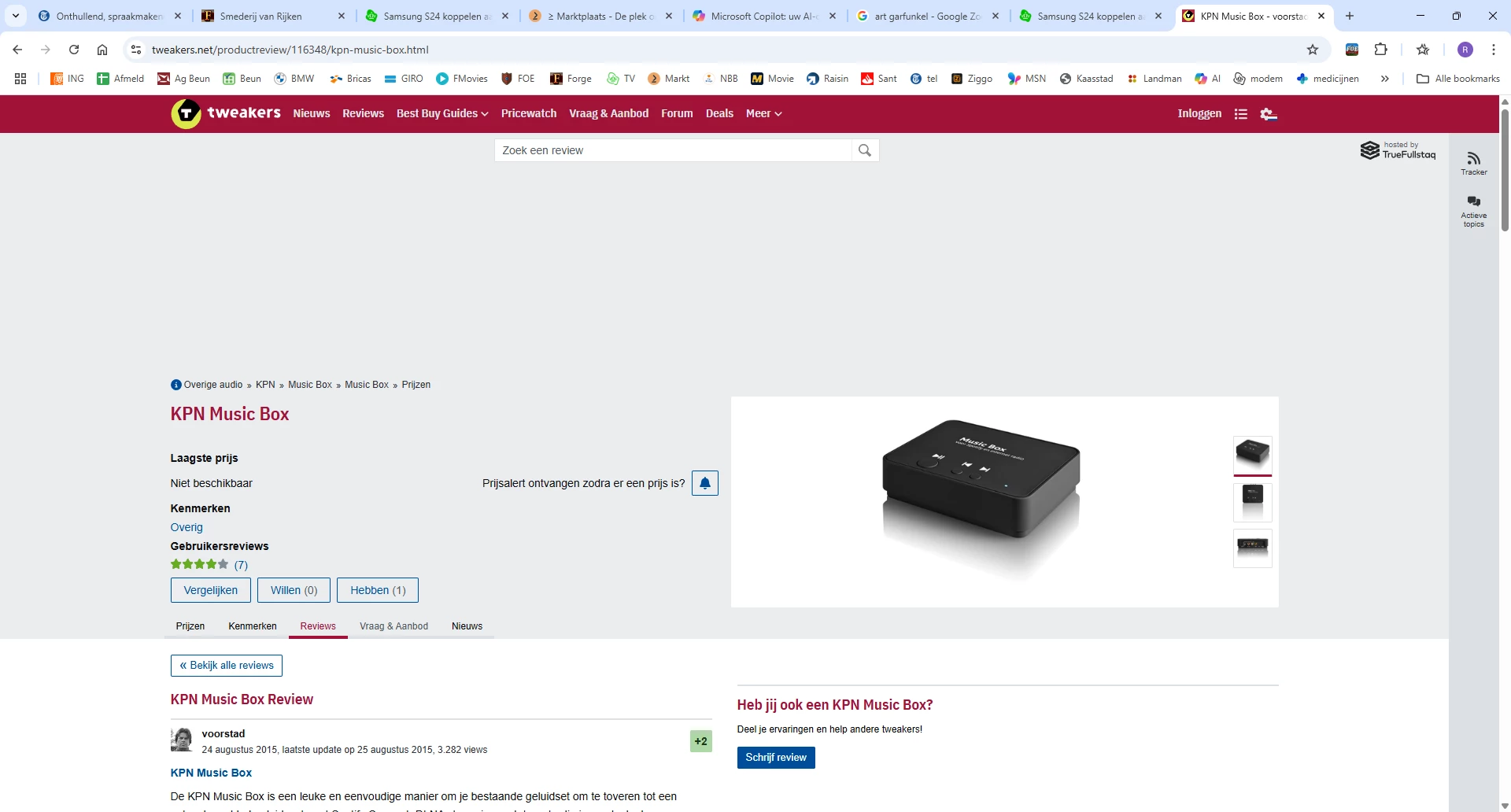Select the third product thumbnail

tap(1253, 548)
